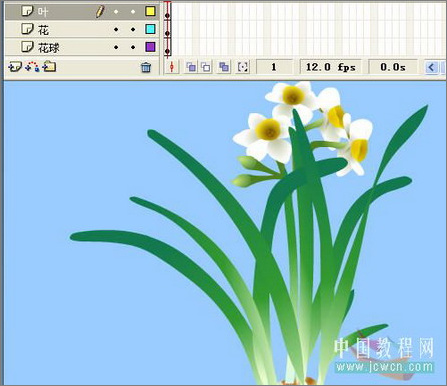447x386 pixels.
Task: Click yellow outline swatch of 叶 layer
Action: 150,11
